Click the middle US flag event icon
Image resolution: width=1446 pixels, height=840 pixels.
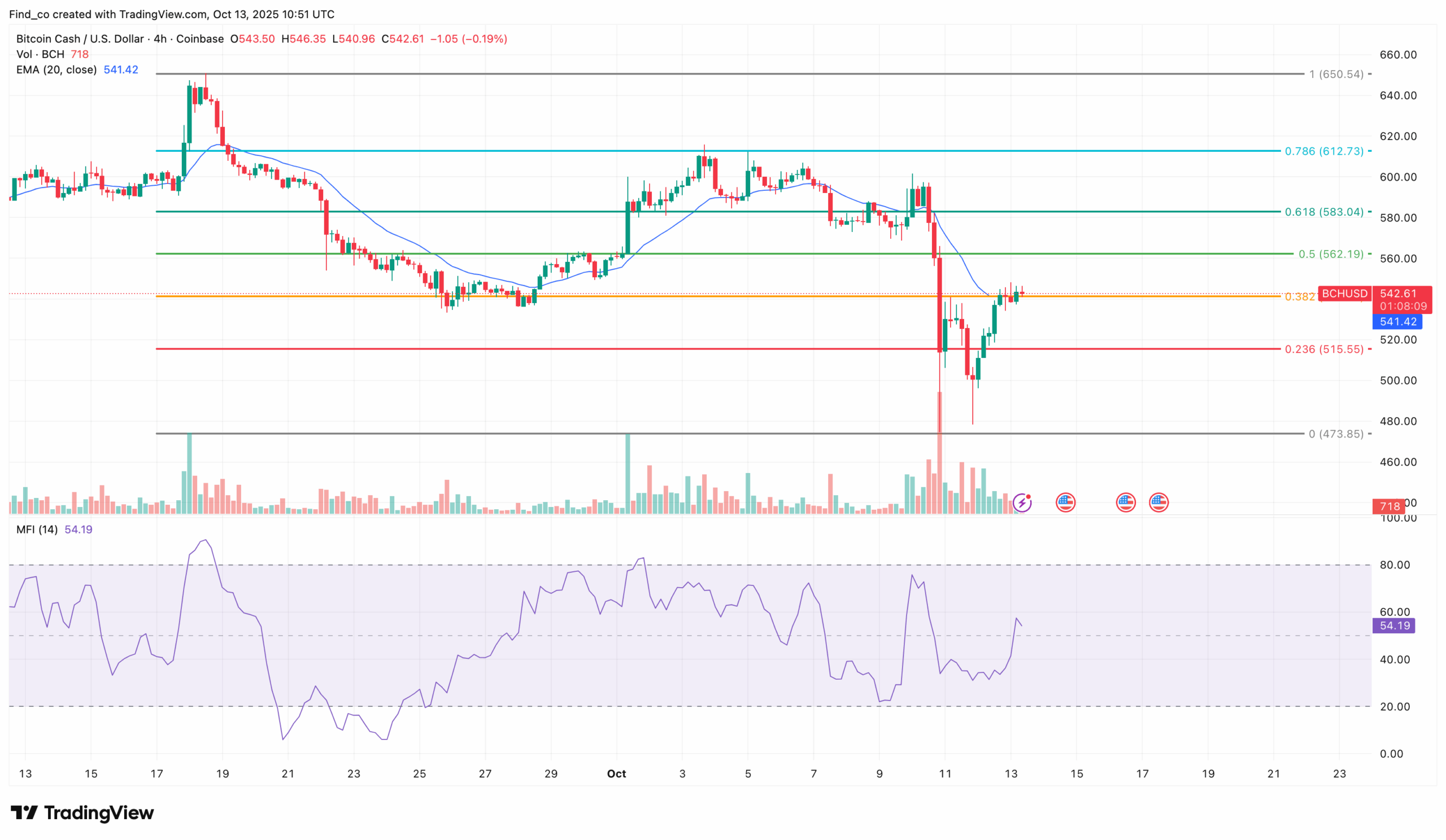pyautogui.click(x=1126, y=503)
